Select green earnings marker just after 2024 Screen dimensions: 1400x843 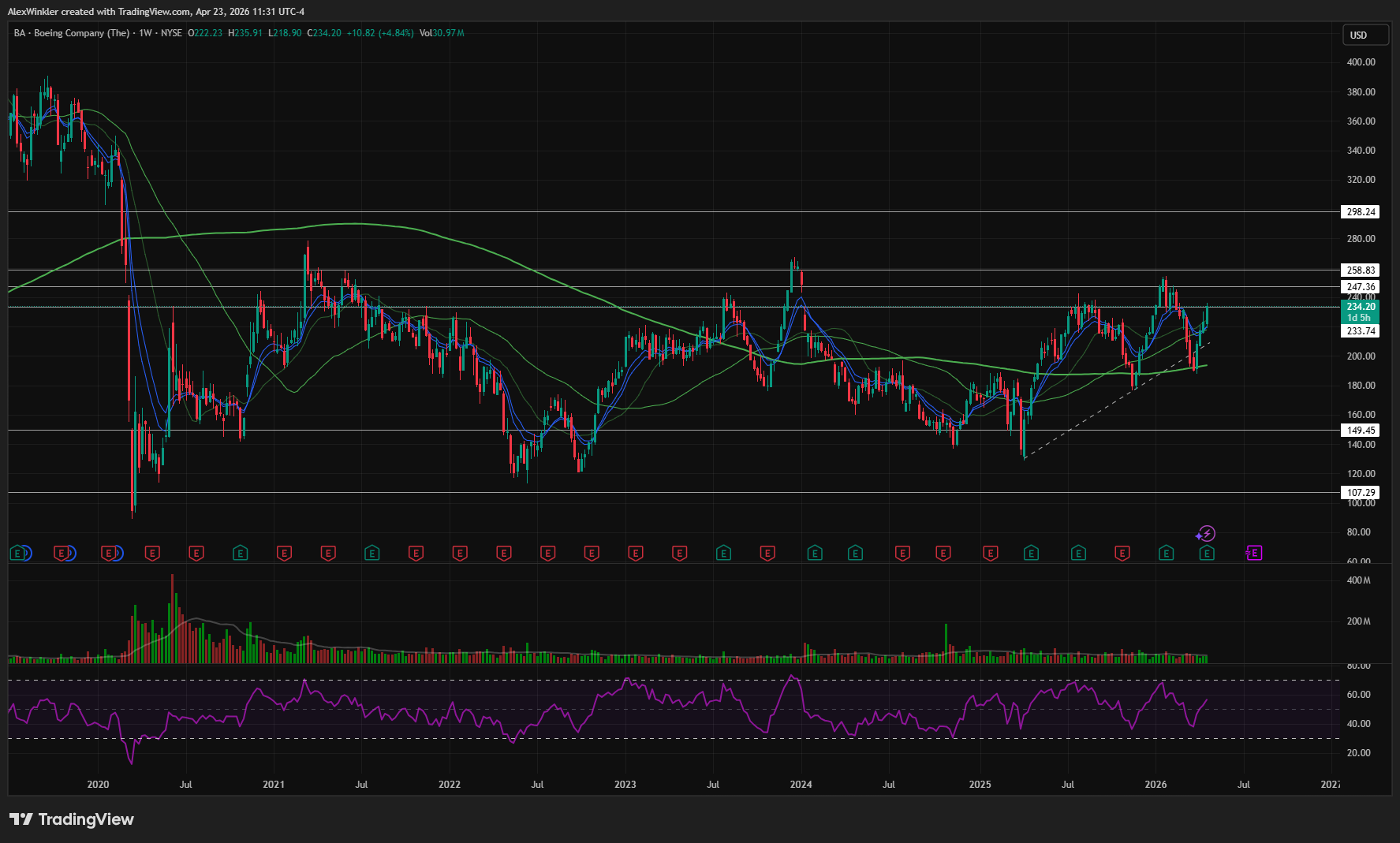pos(815,554)
